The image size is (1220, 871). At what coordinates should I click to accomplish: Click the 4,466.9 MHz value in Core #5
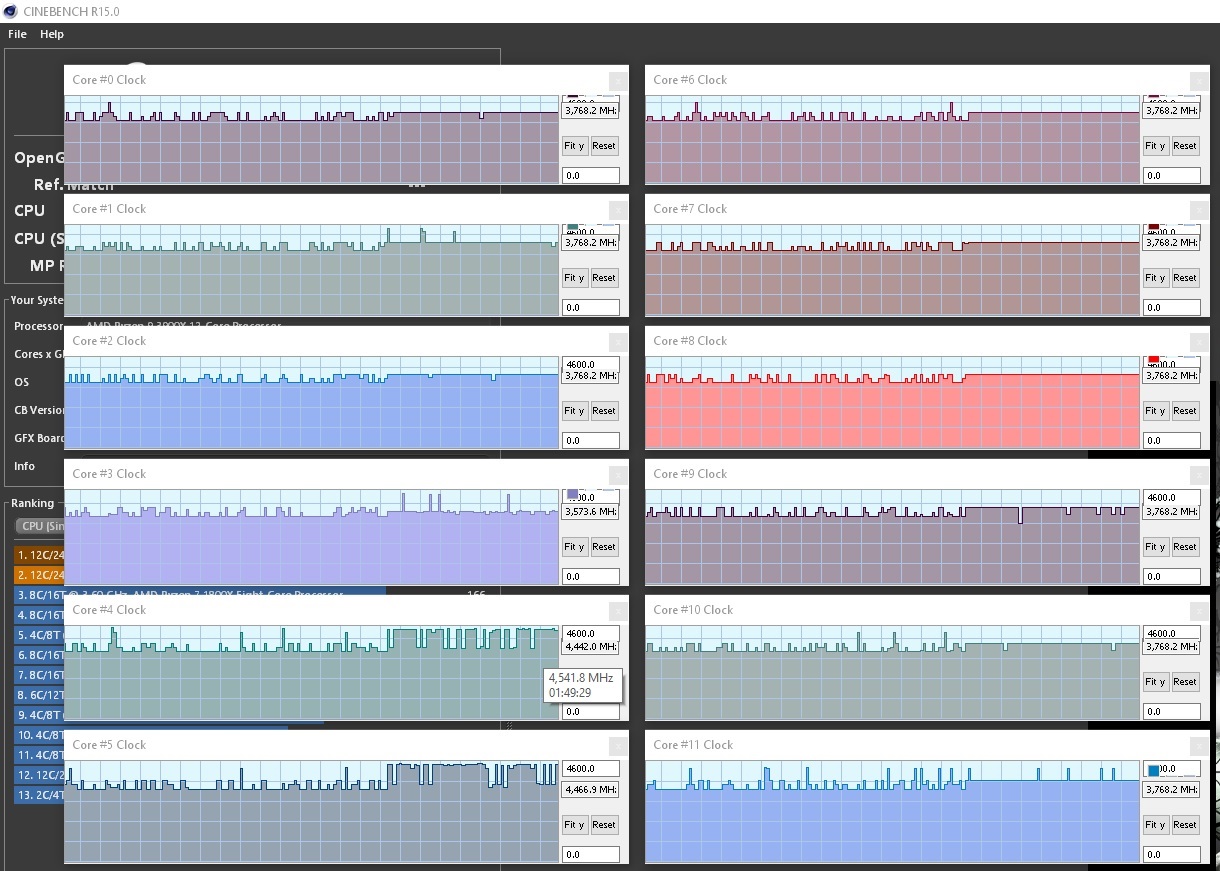pyautogui.click(x=590, y=789)
